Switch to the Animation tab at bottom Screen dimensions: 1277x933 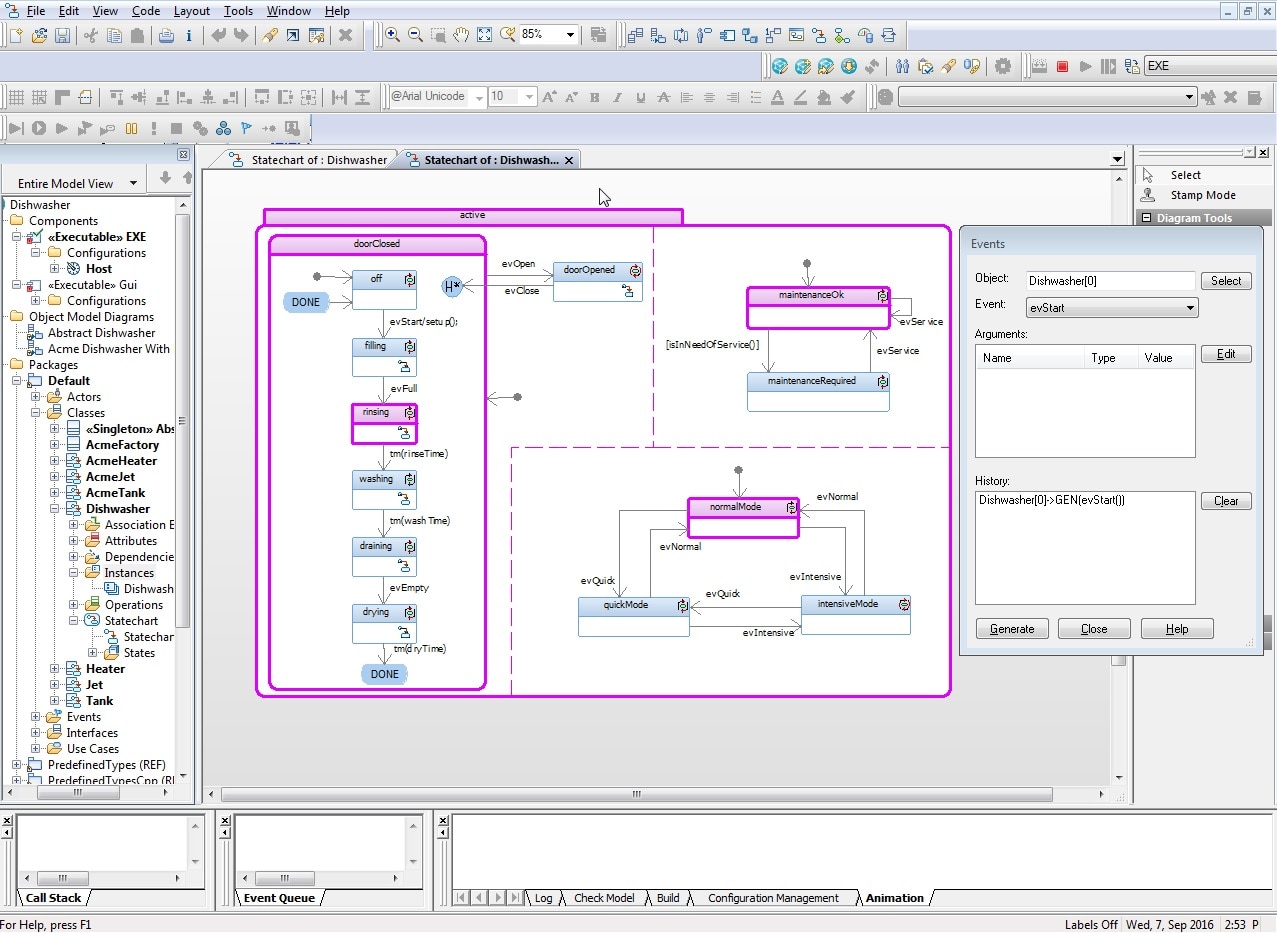point(893,898)
